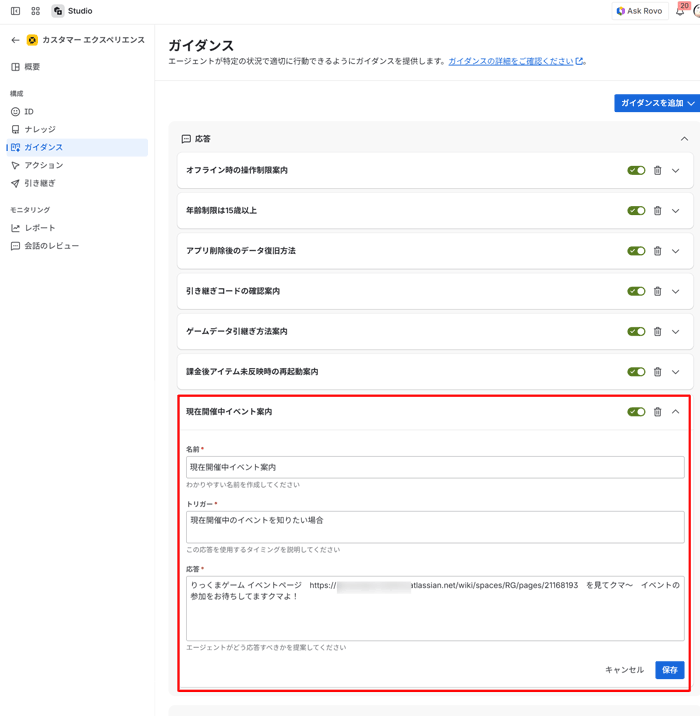Delete the アプリ削除後のデータ復旧方法 guidance
The image size is (700, 716).
click(x=658, y=251)
